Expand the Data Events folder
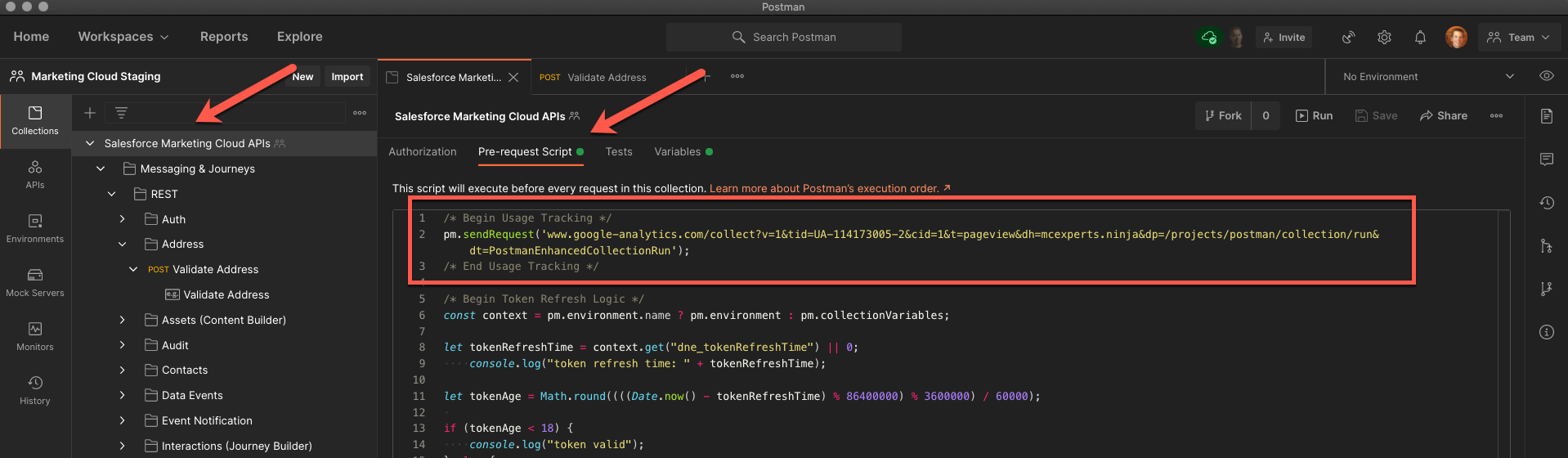 (123, 395)
